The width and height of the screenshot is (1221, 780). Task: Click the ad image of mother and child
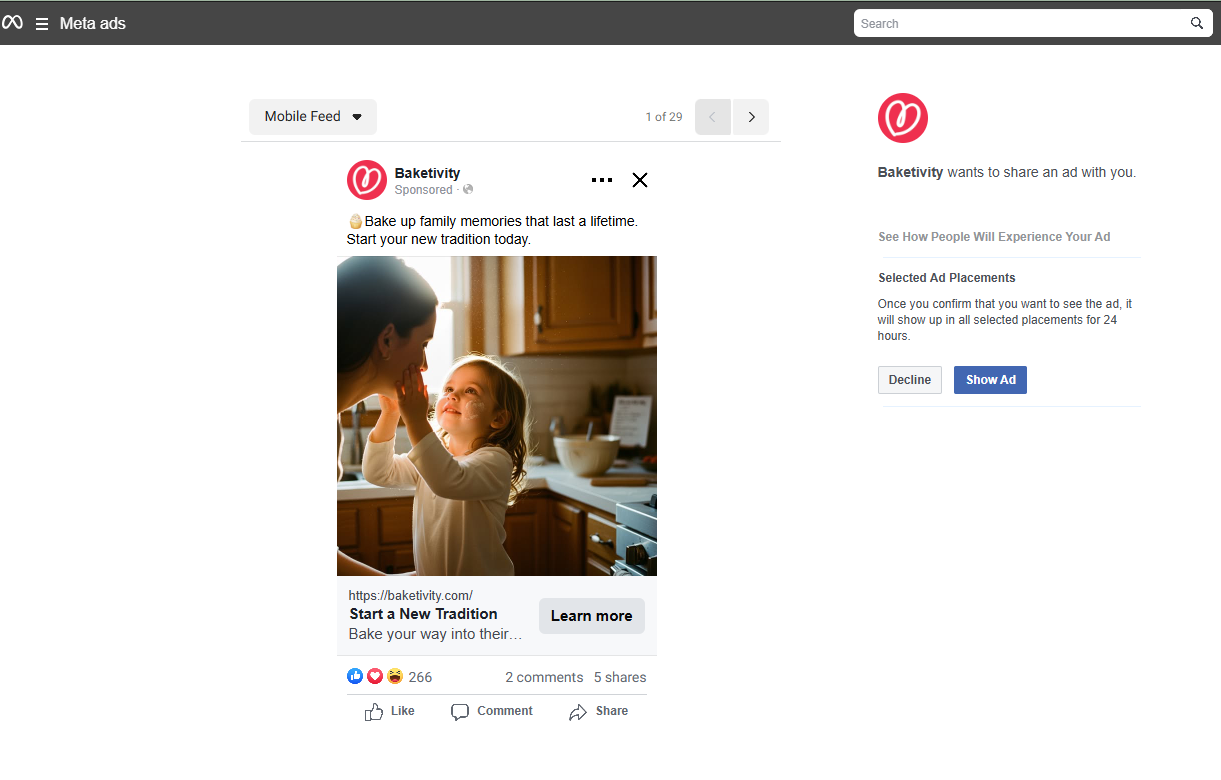point(497,416)
